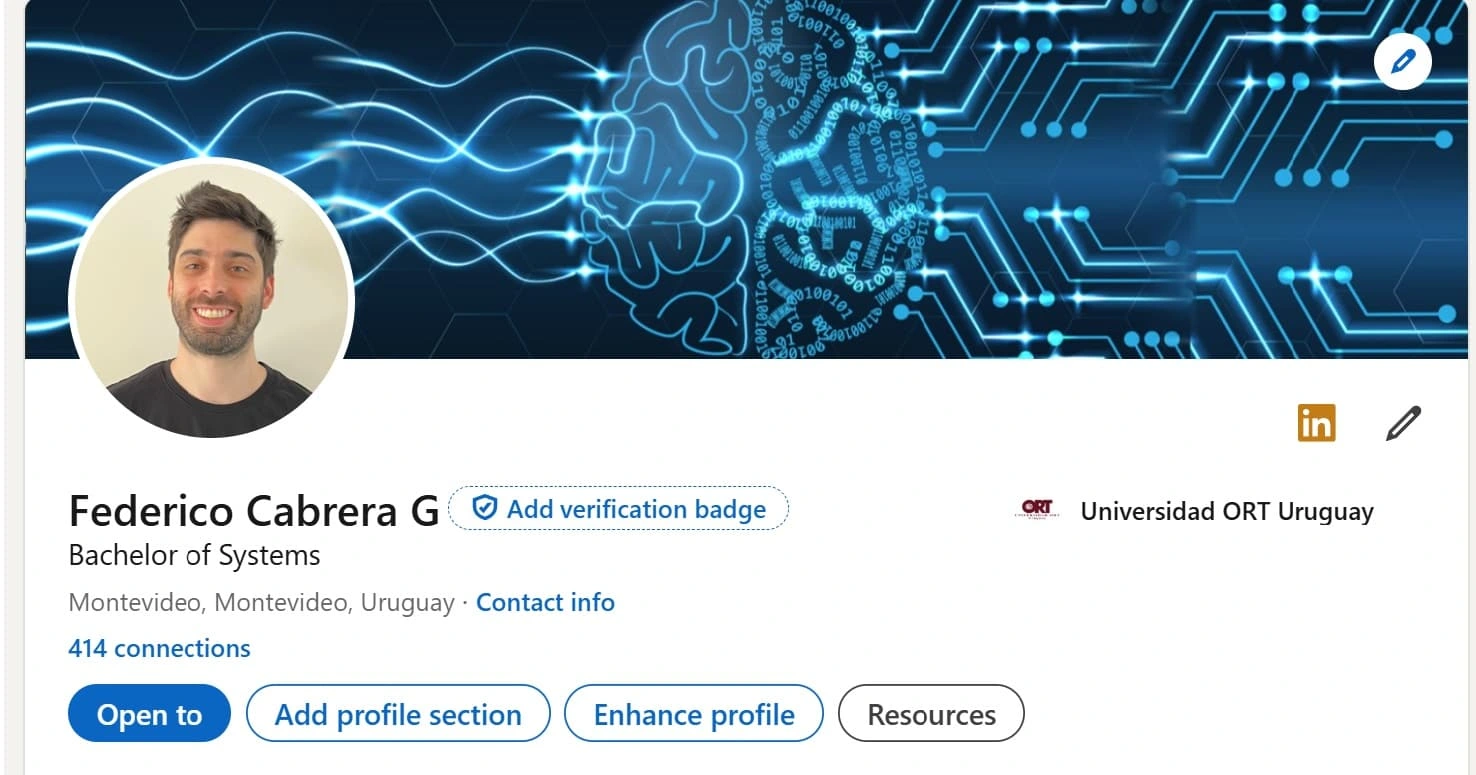The width and height of the screenshot is (1476, 775).
Task: Click the name Federico Cabrera G
Action: pos(254,511)
